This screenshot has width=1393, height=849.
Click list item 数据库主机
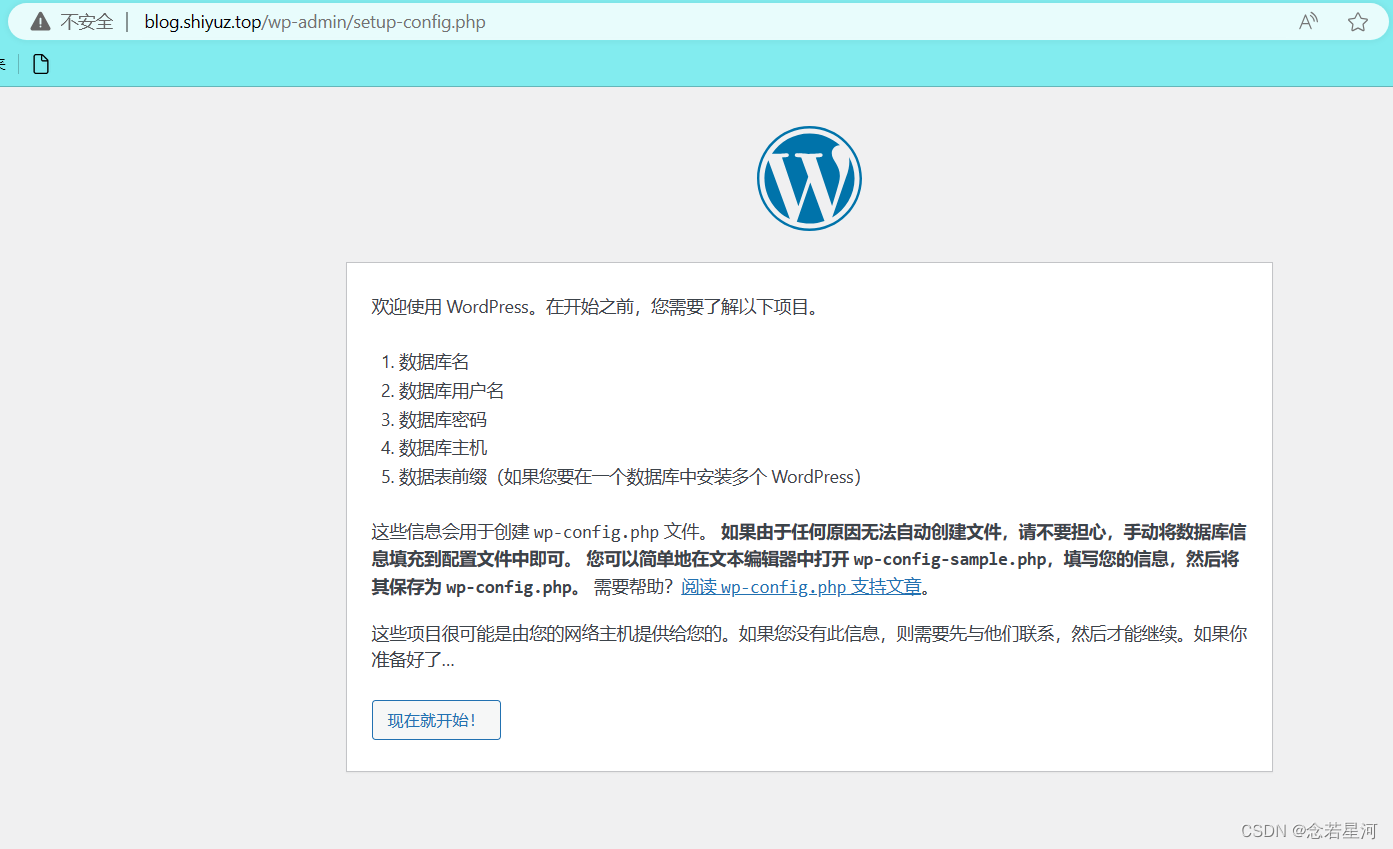tap(442, 448)
